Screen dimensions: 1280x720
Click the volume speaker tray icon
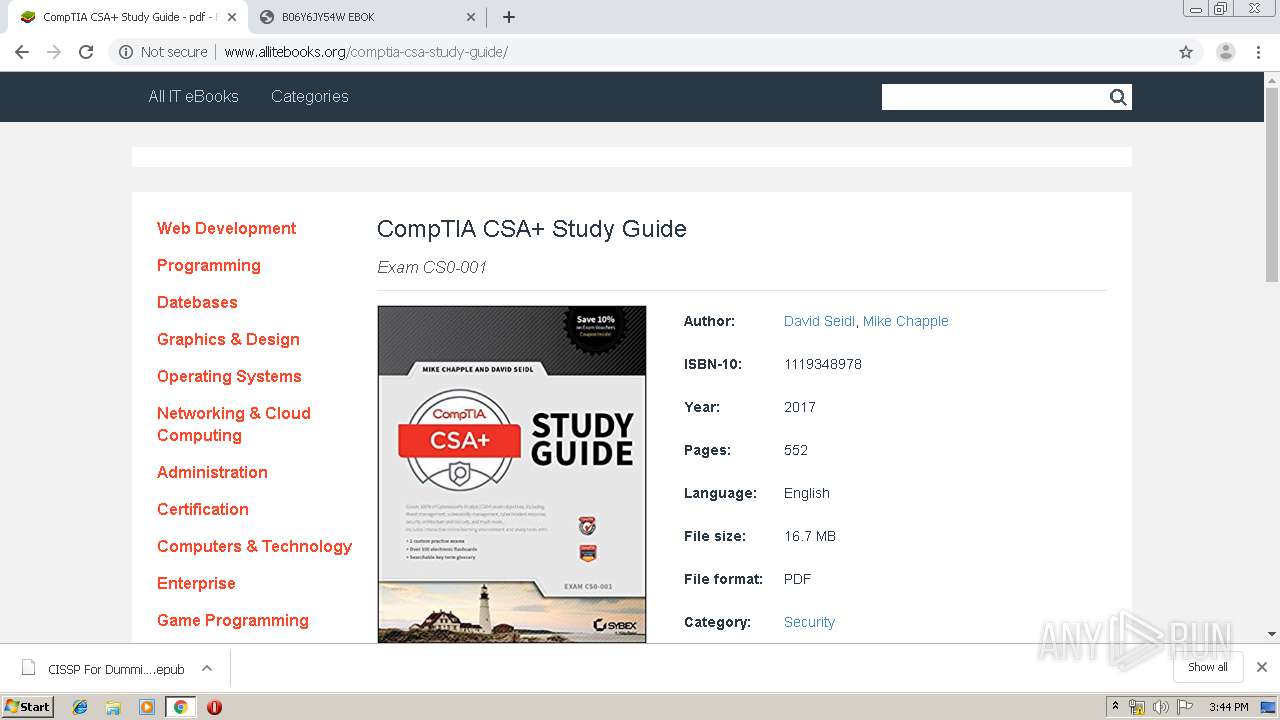(x=1160, y=707)
